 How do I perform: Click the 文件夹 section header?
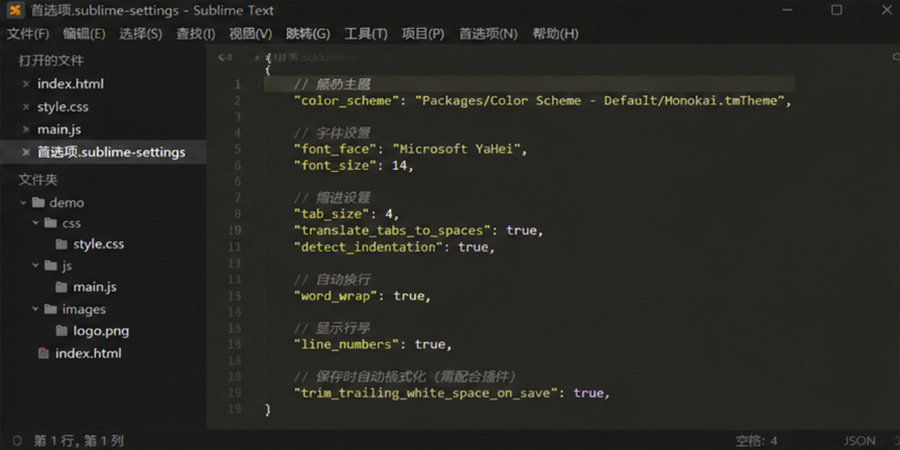coord(38,180)
